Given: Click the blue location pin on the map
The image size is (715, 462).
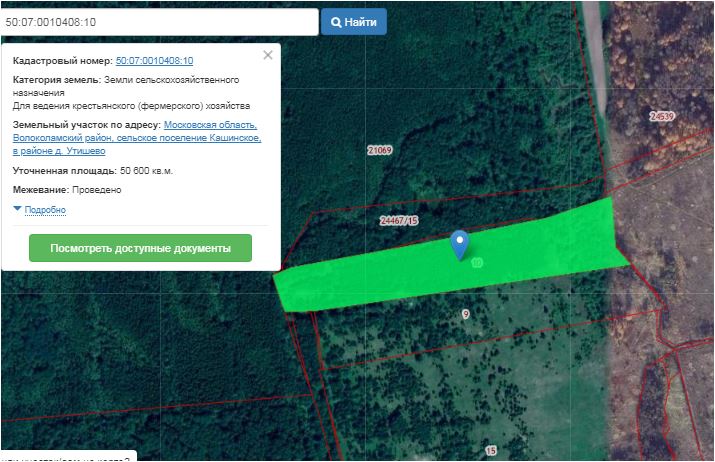Looking at the screenshot, I should click(x=459, y=243).
